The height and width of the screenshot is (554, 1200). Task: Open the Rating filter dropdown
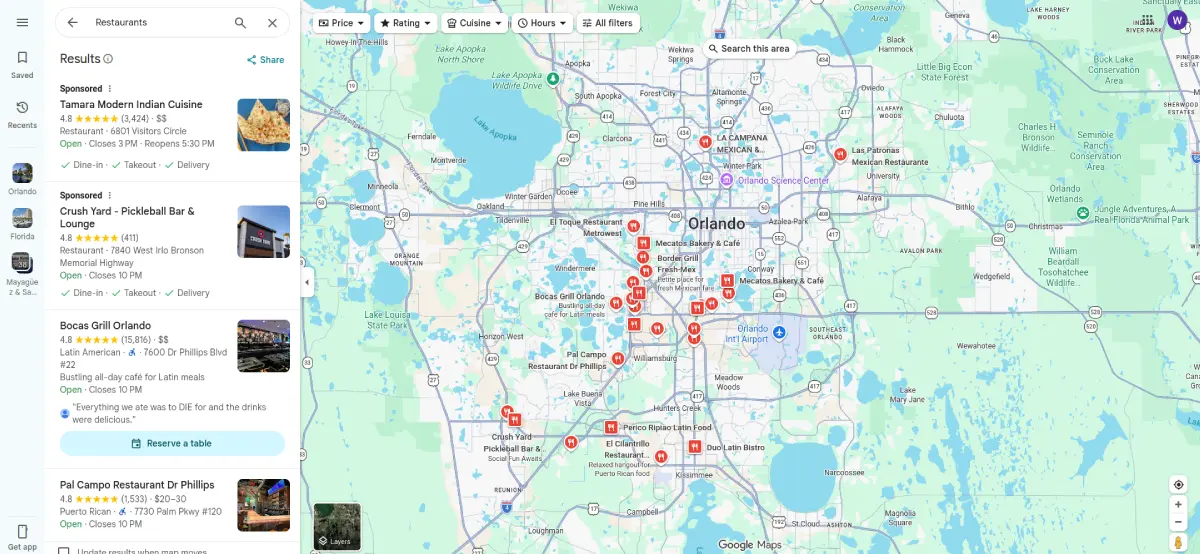tap(405, 23)
